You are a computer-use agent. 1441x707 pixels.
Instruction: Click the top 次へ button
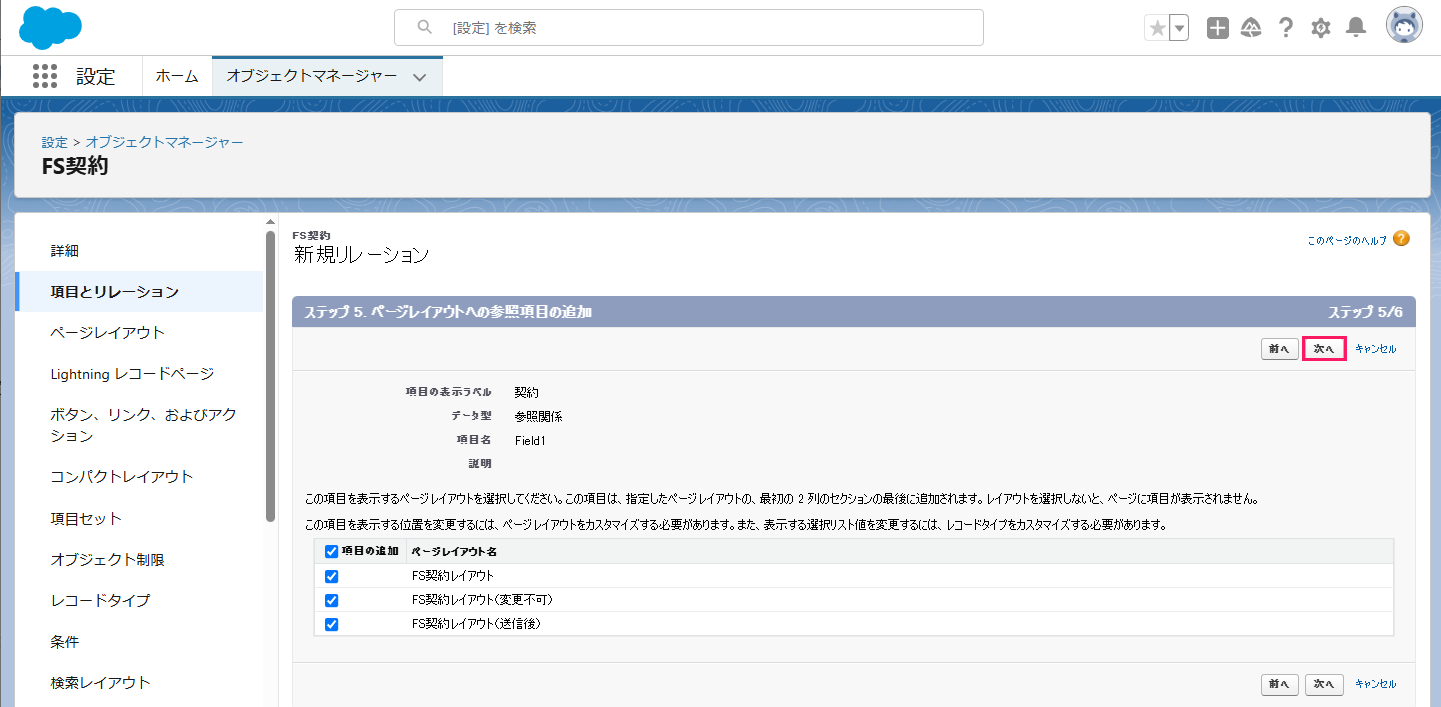[x=1324, y=349]
